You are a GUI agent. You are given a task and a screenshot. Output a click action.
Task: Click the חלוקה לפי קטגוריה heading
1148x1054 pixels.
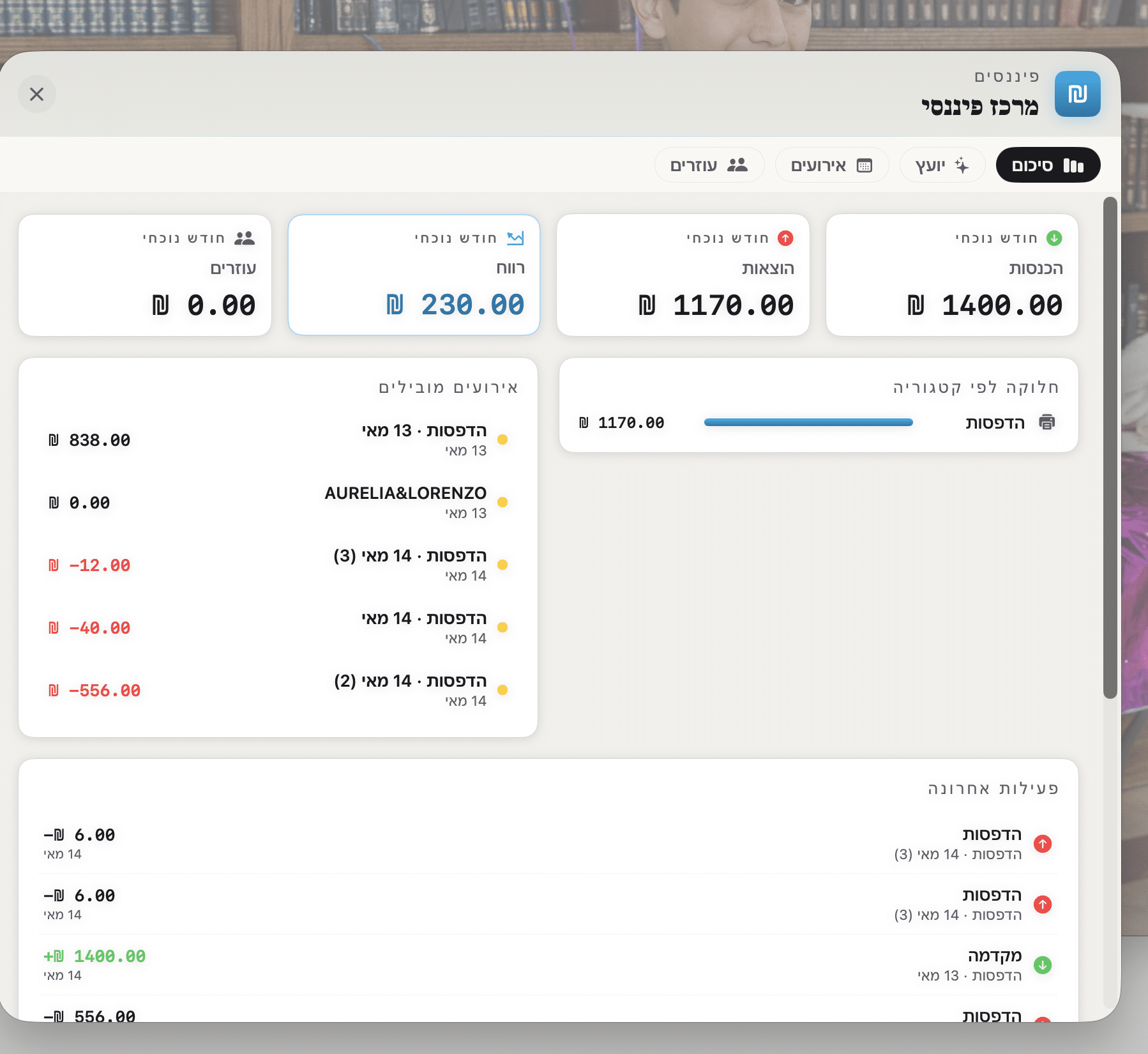[x=976, y=387]
